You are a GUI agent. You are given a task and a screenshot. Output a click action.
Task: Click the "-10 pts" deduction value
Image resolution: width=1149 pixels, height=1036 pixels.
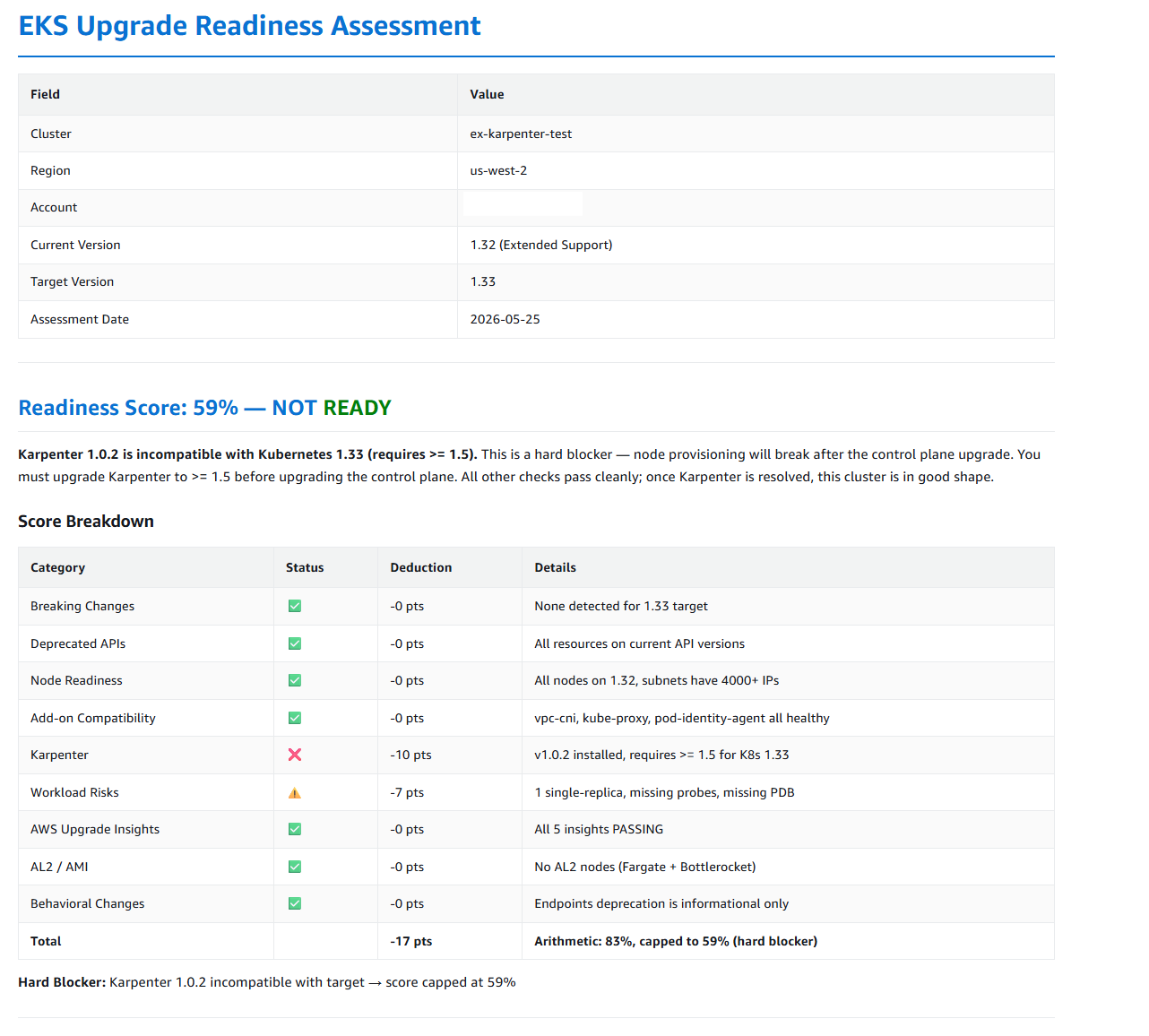(411, 755)
